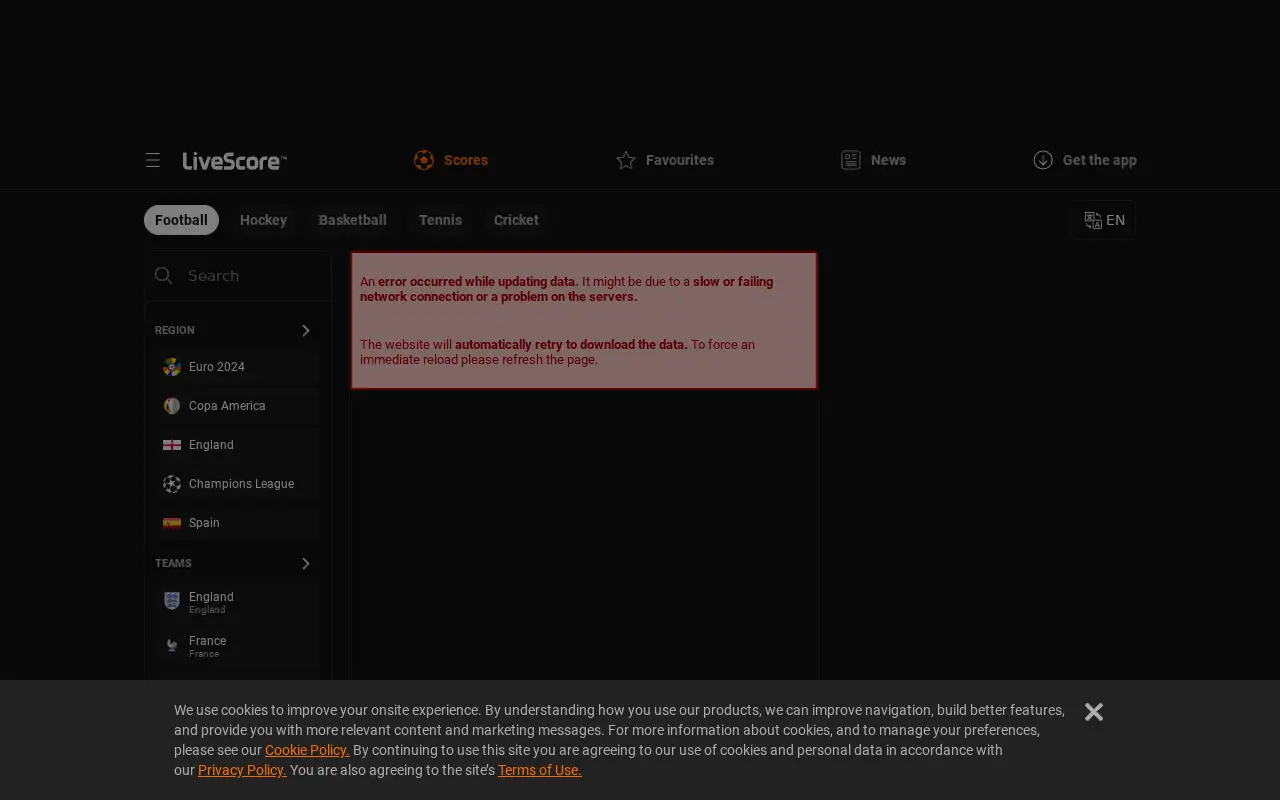1280x800 pixels.
Task: Switch to the Cricket tab
Action: (516, 220)
